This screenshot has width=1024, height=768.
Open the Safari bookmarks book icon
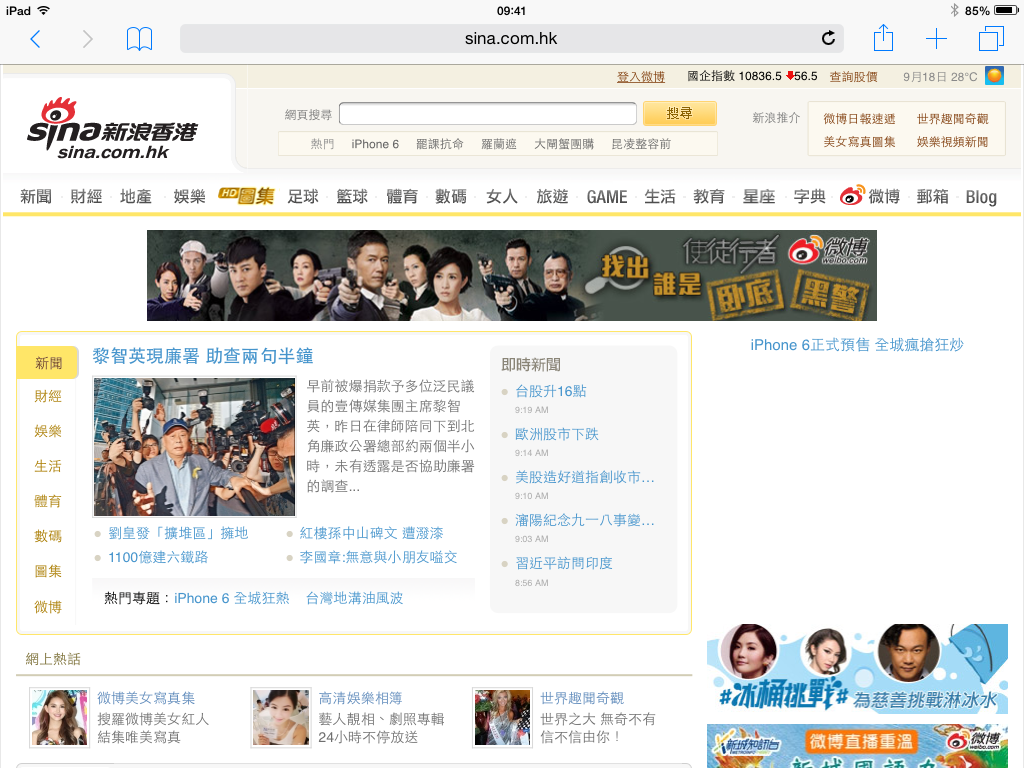pyautogui.click(x=139, y=39)
